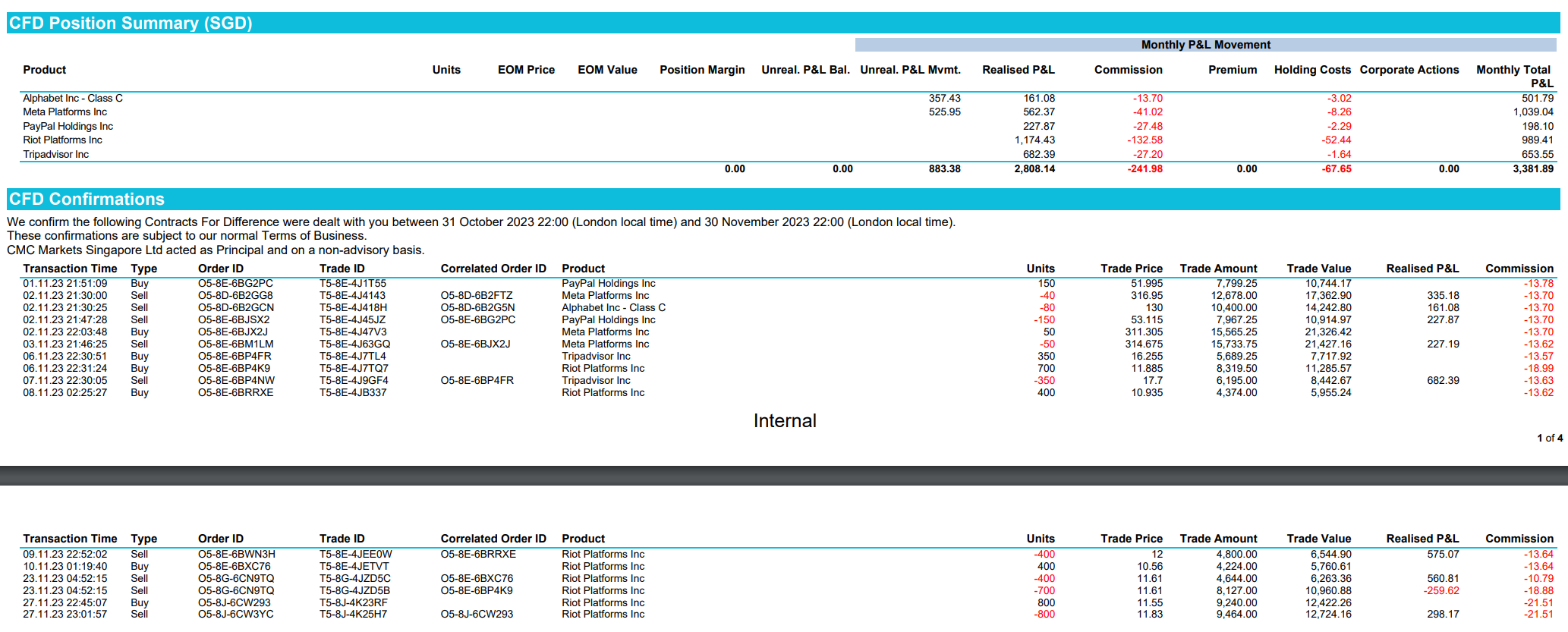The height and width of the screenshot is (632, 1568).
Task: Select units value 800 for Riot buy
Action: tap(1046, 602)
